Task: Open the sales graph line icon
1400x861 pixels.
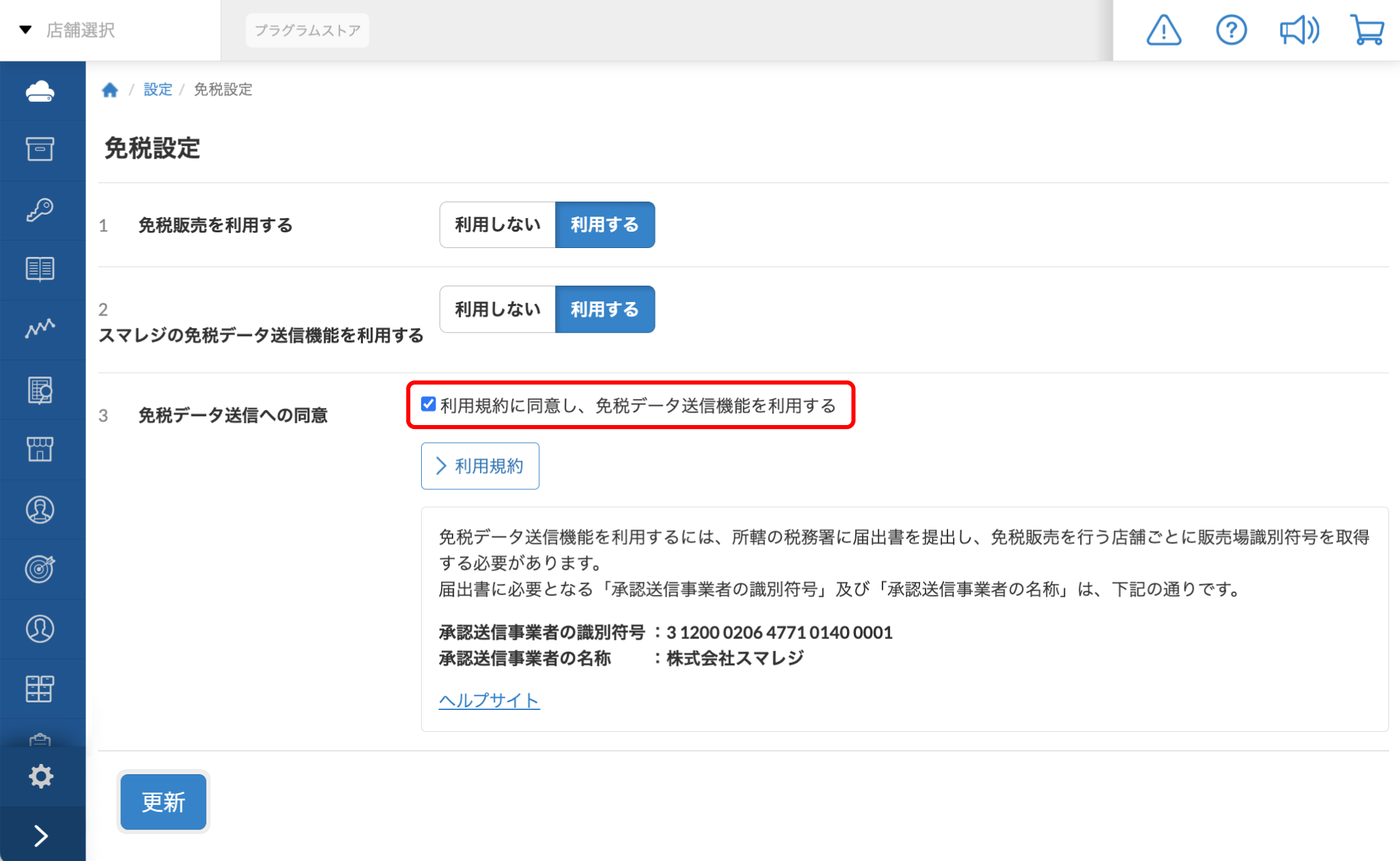Action: [40, 329]
